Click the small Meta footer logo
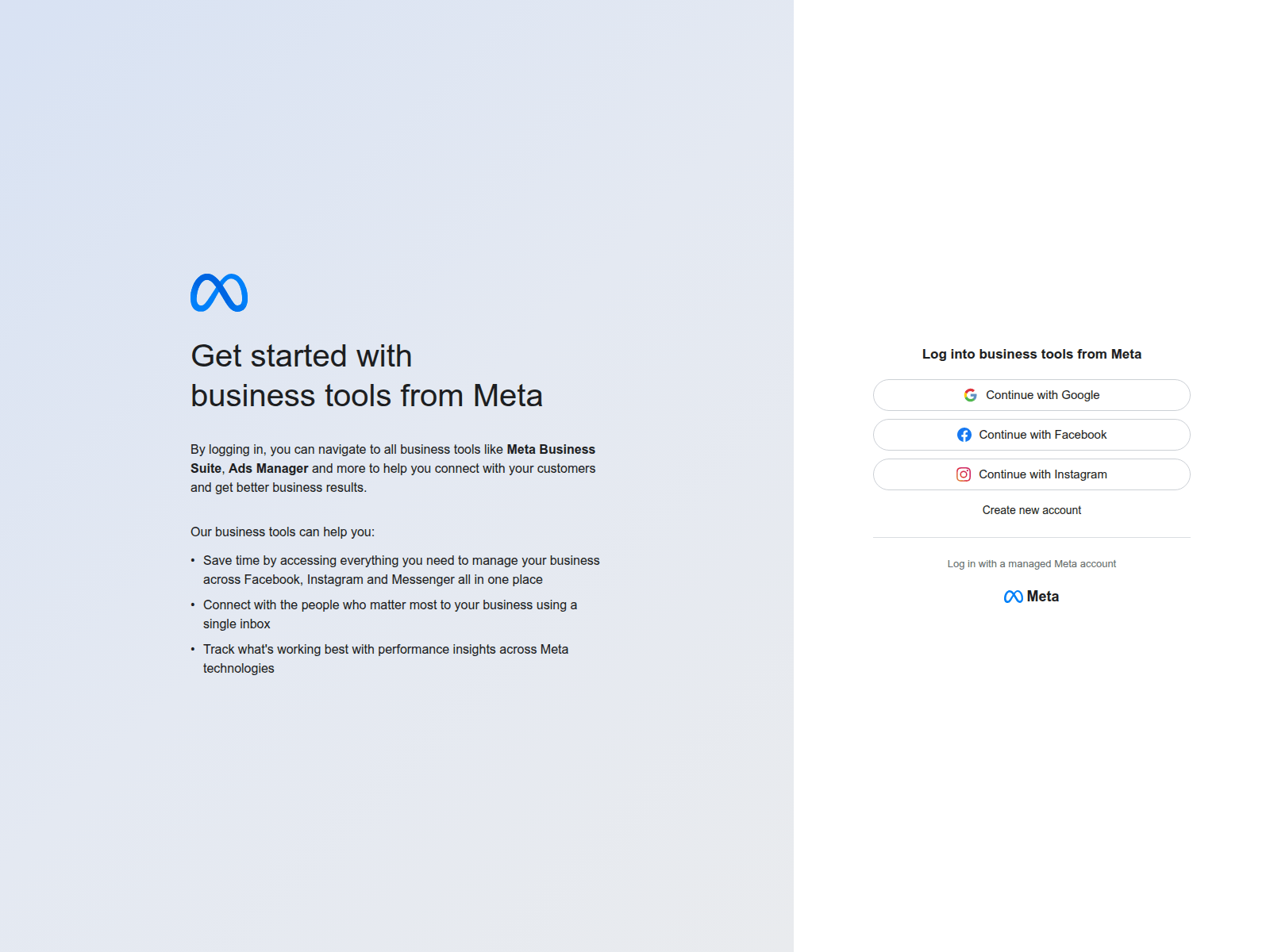This screenshot has height=952, width=1270. coord(1031,597)
